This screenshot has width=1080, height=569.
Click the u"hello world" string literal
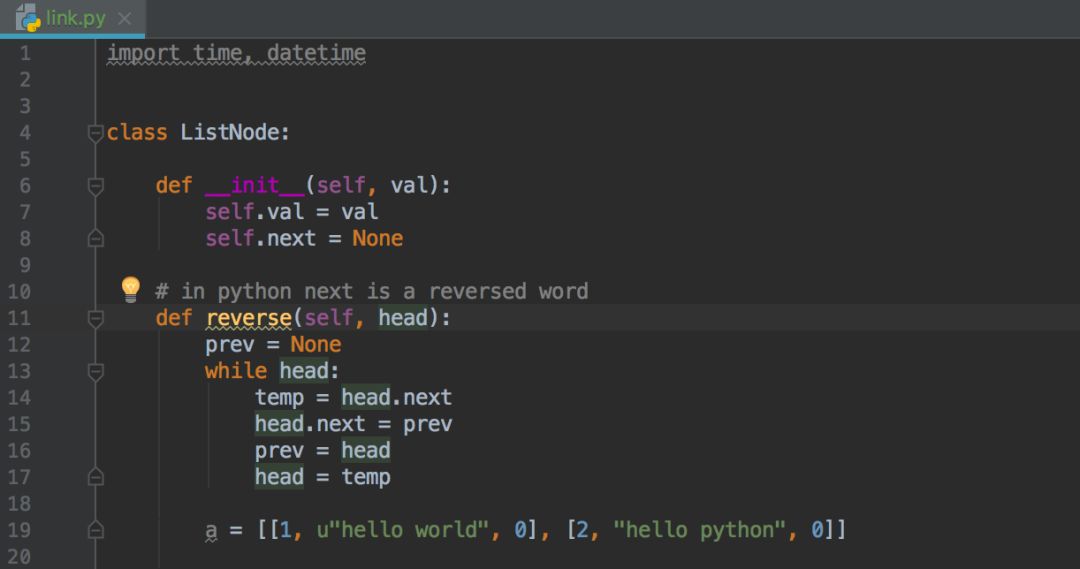(403, 530)
